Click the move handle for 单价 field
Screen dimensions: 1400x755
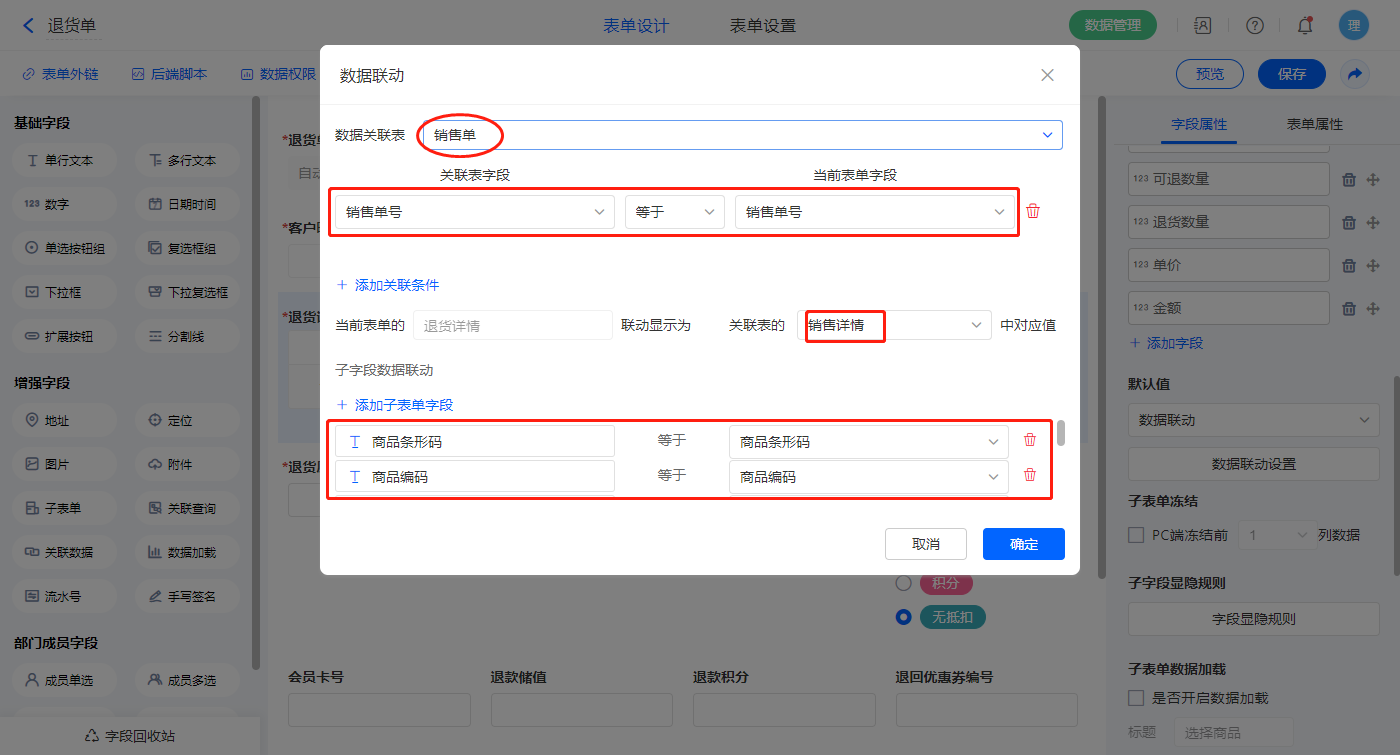click(x=1372, y=266)
